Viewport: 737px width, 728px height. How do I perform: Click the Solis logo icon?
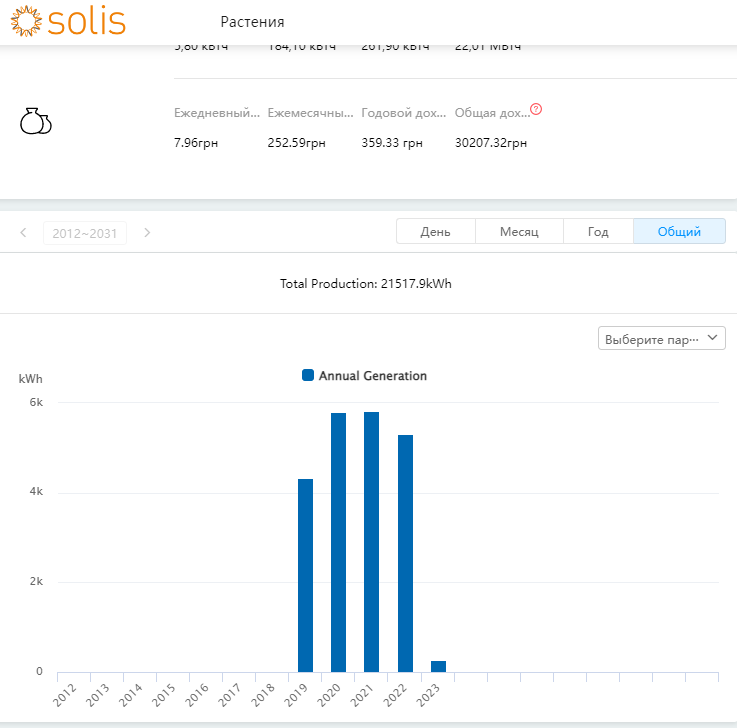point(27,21)
